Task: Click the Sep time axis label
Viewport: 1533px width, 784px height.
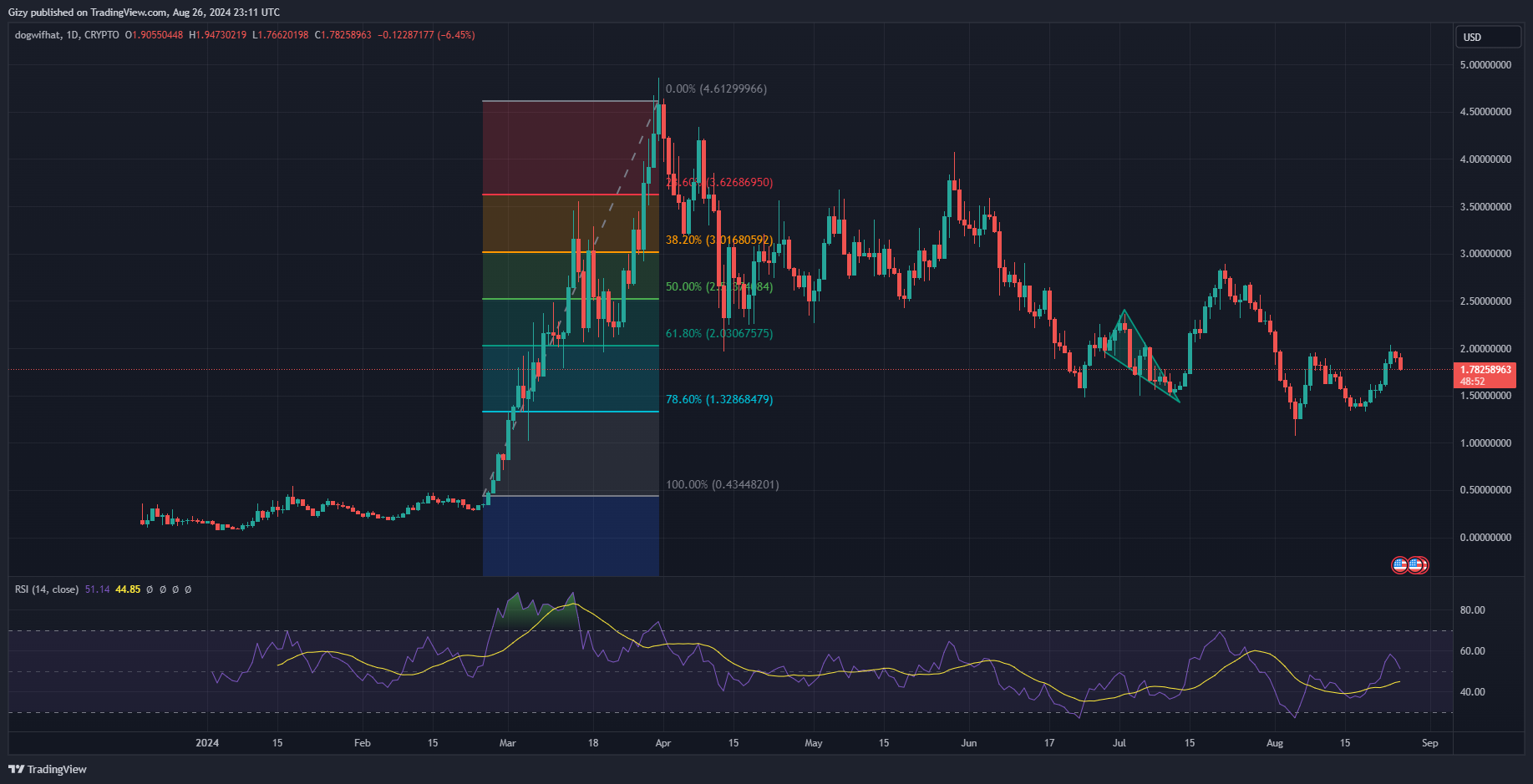Action: (x=1430, y=743)
